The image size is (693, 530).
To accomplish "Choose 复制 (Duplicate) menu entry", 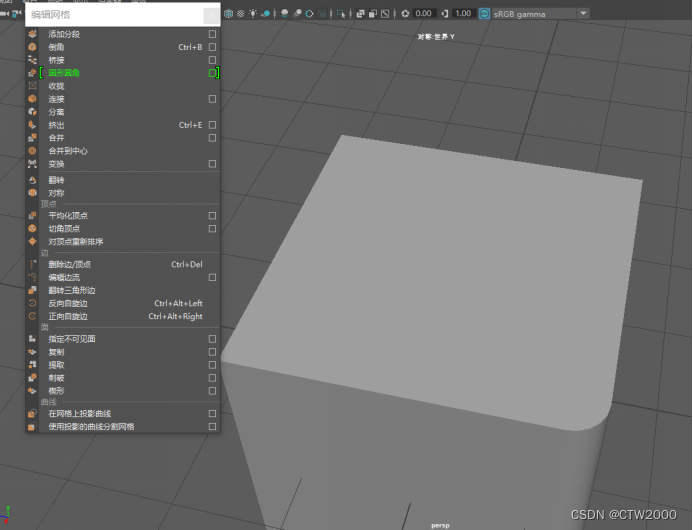I will (x=56, y=352).
